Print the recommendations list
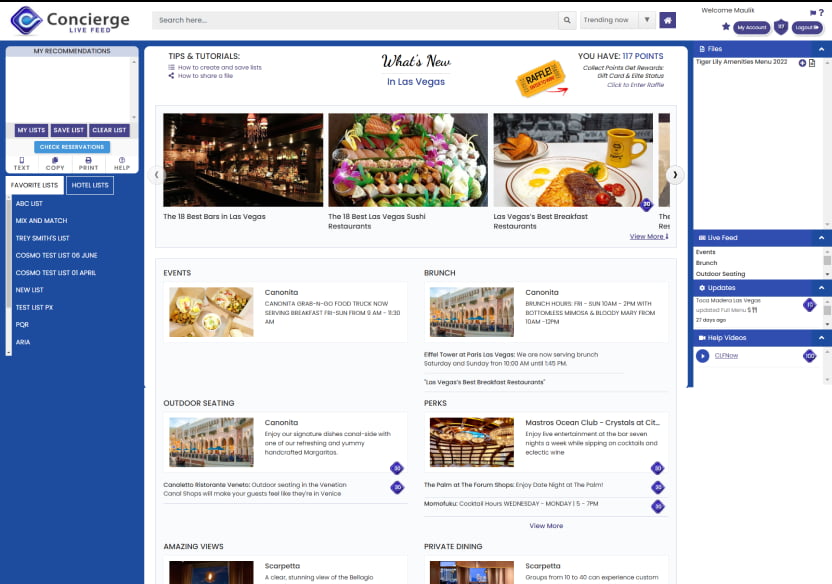The height and width of the screenshot is (584, 832). (x=88, y=163)
